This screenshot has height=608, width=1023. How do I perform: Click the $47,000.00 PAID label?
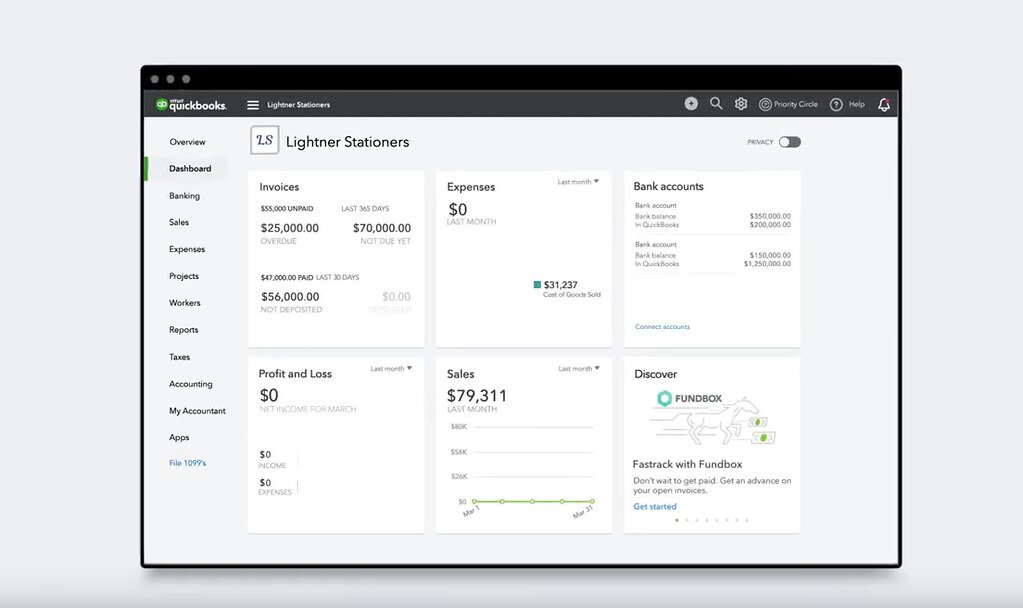coord(287,277)
